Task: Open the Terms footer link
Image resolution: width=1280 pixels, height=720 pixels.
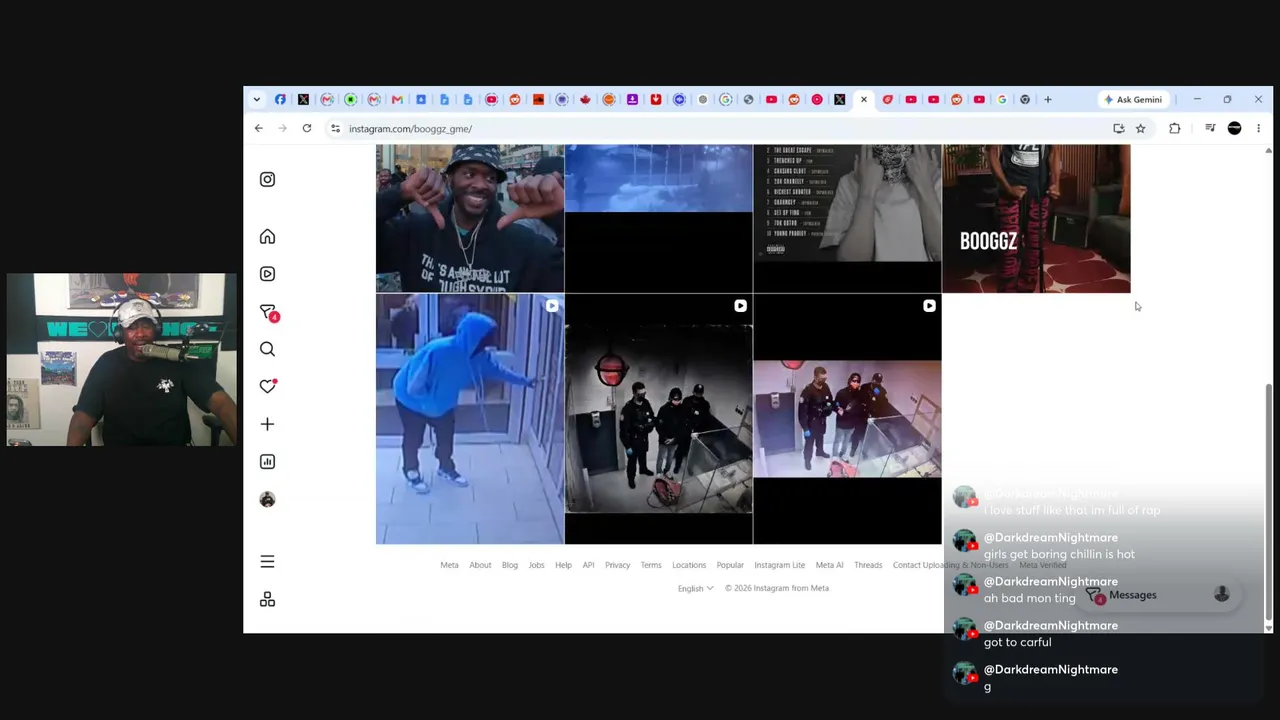Action: (x=651, y=565)
